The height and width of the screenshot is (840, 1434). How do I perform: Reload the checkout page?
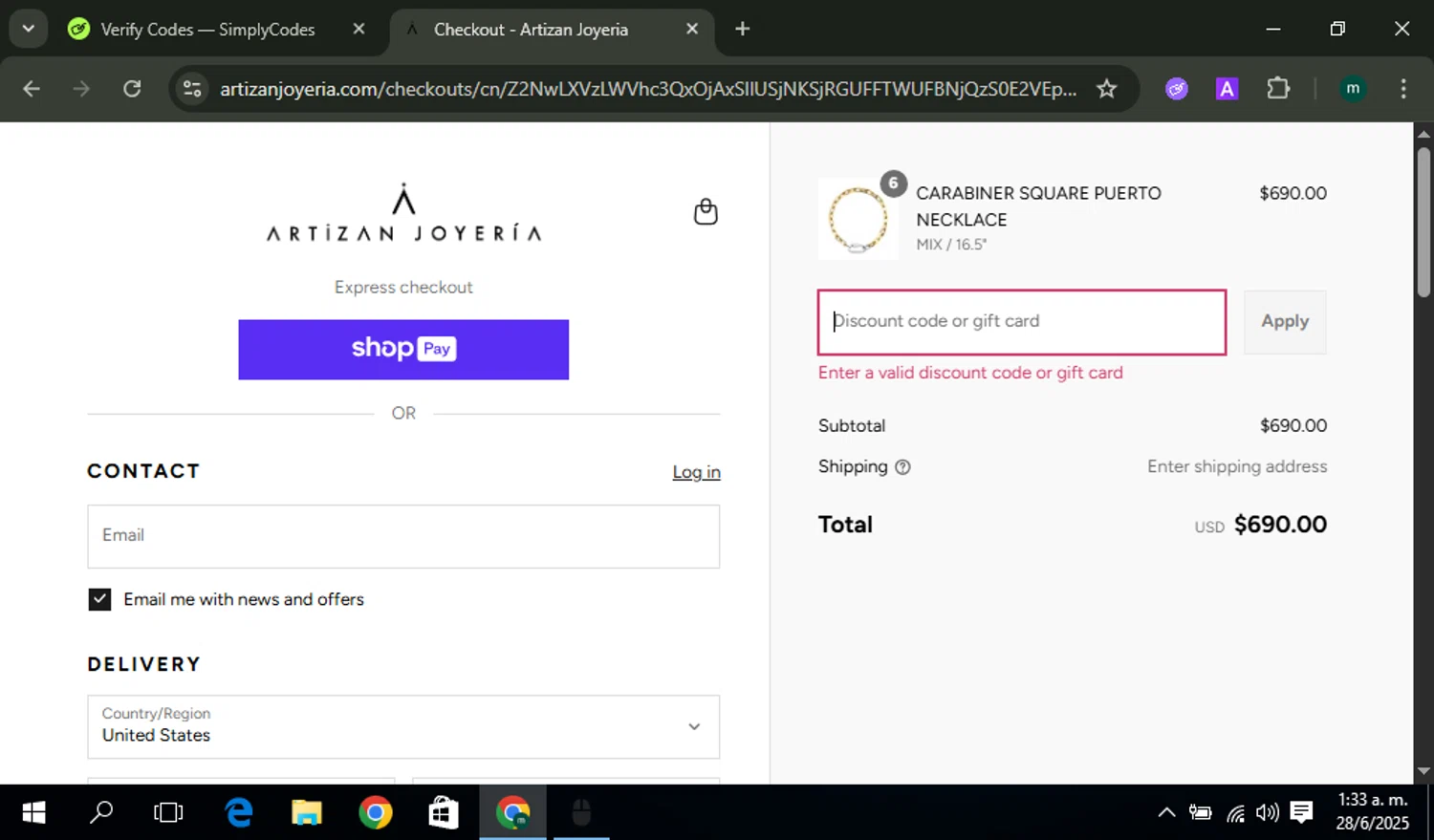pos(132,89)
